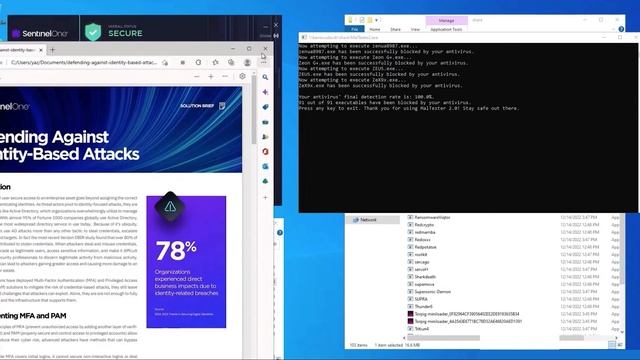Click the SentinelOne logo in agent window
640x360 pixels.
coord(40,33)
